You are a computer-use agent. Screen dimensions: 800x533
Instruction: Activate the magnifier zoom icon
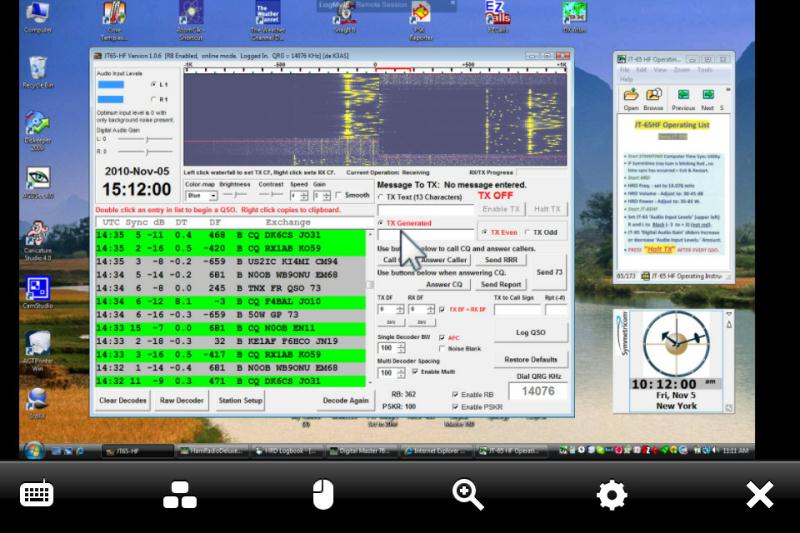[467, 494]
